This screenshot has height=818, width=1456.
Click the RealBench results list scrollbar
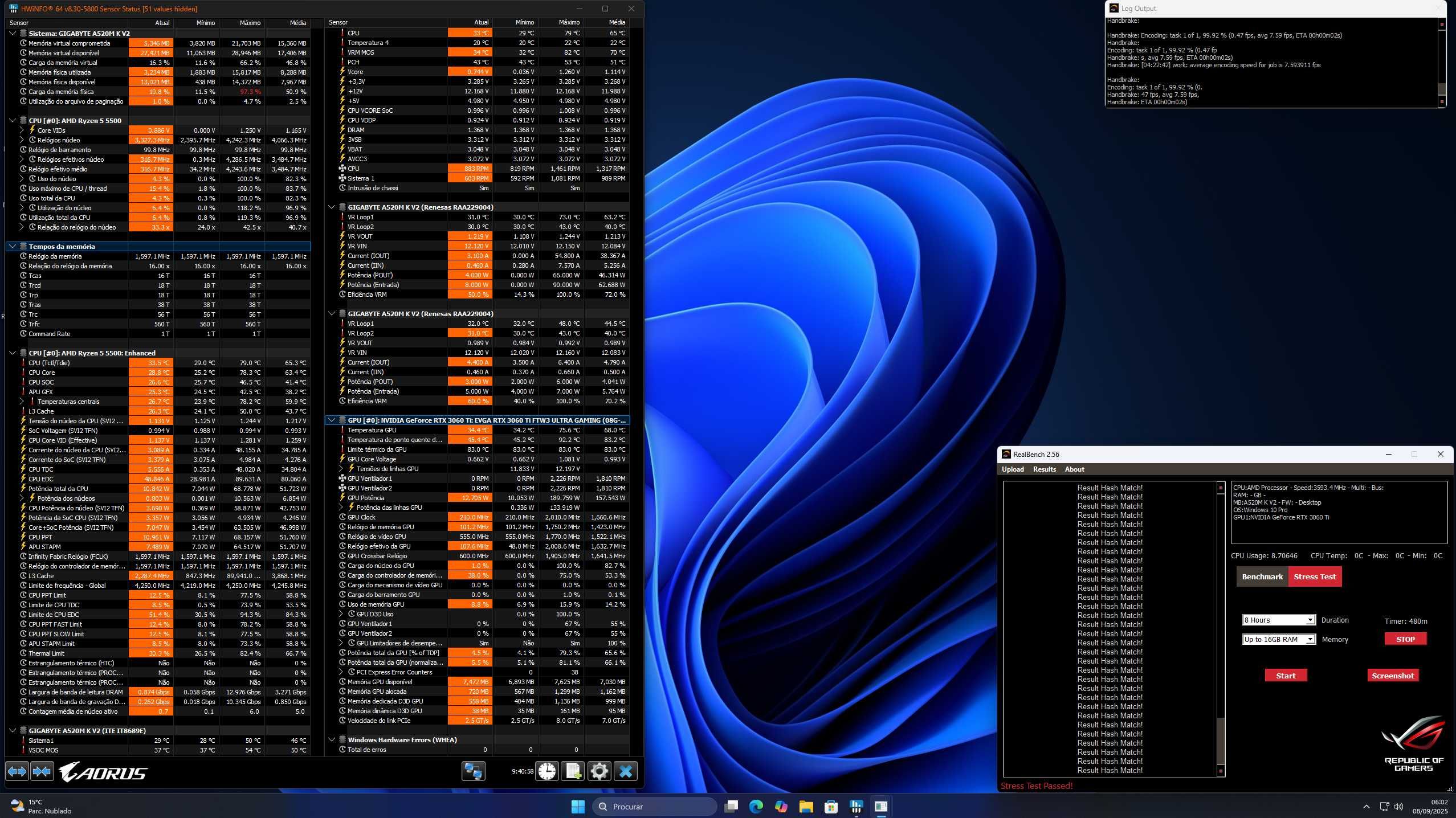point(1221,629)
